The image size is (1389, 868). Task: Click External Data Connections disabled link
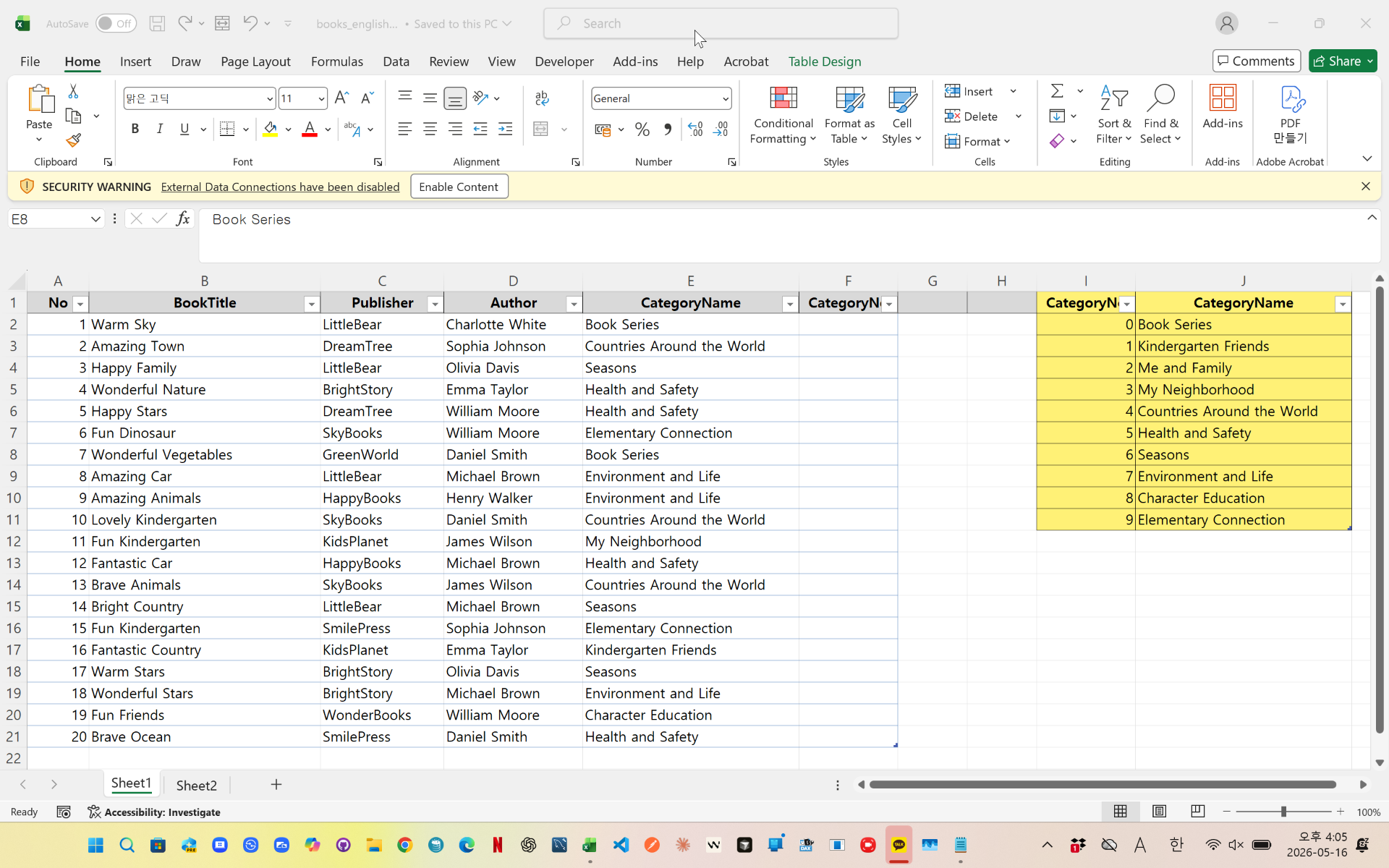click(x=280, y=187)
